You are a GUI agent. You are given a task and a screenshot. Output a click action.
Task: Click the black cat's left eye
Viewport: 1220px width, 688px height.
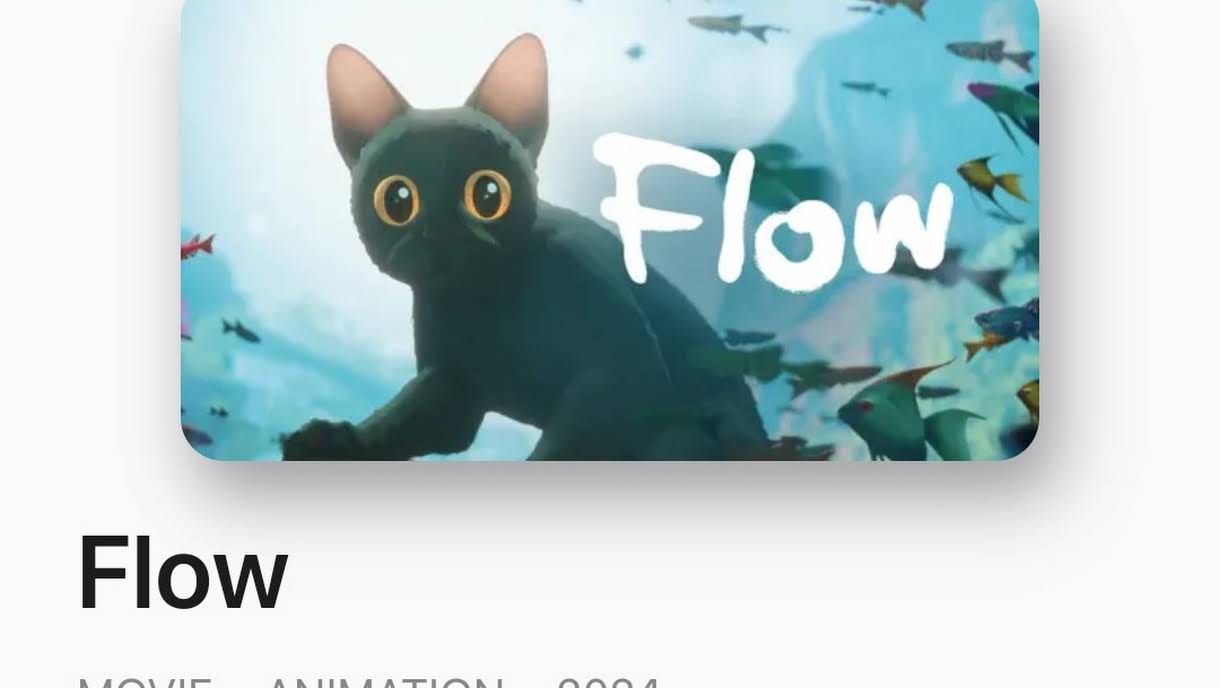397,200
